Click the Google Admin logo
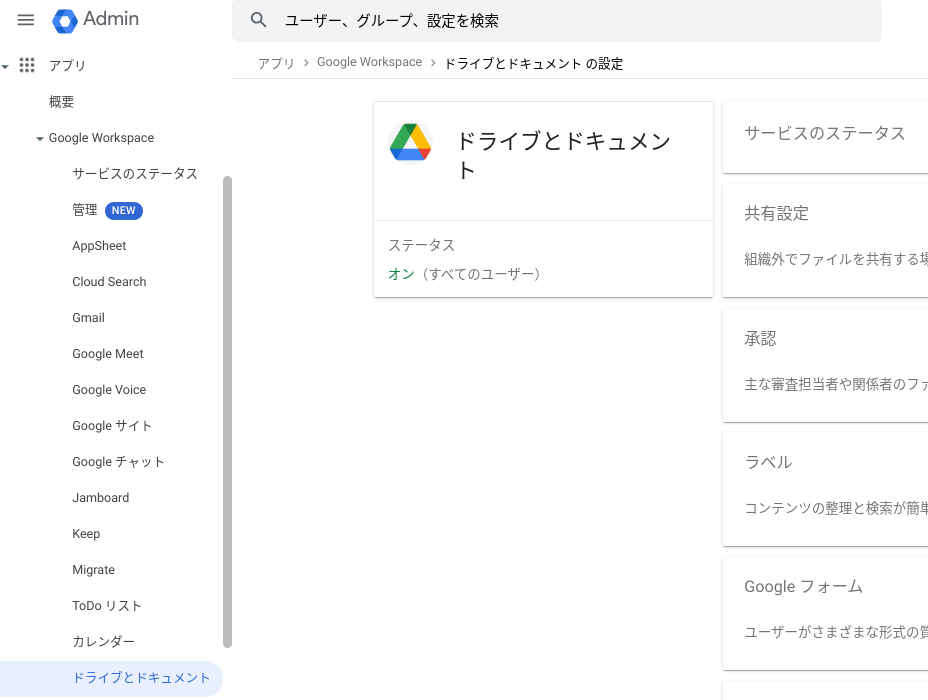 click(x=95, y=20)
